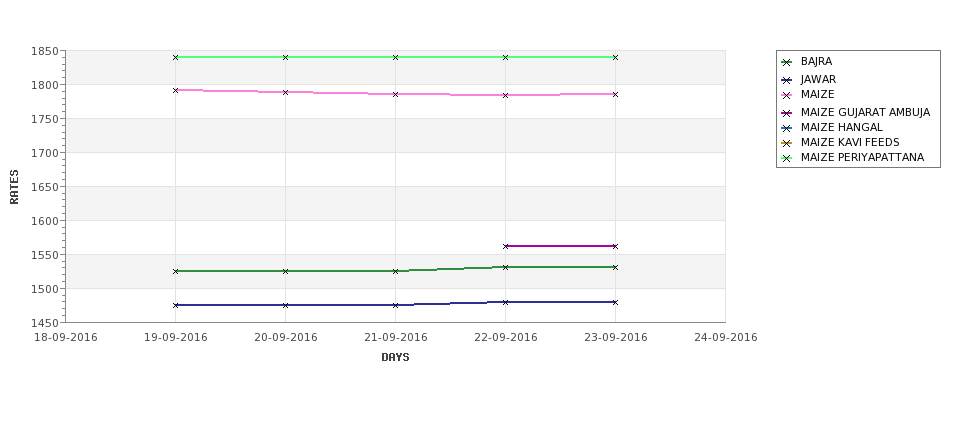The height and width of the screenshot is (429, 975).
Task: Click the 22-09-2016 x-axis date label
Action: click(506, 338)
